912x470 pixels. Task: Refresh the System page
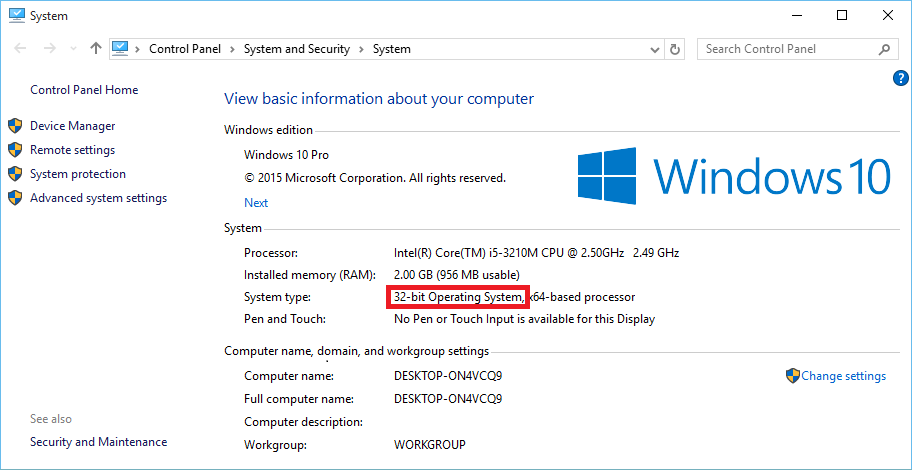point(675,49)
